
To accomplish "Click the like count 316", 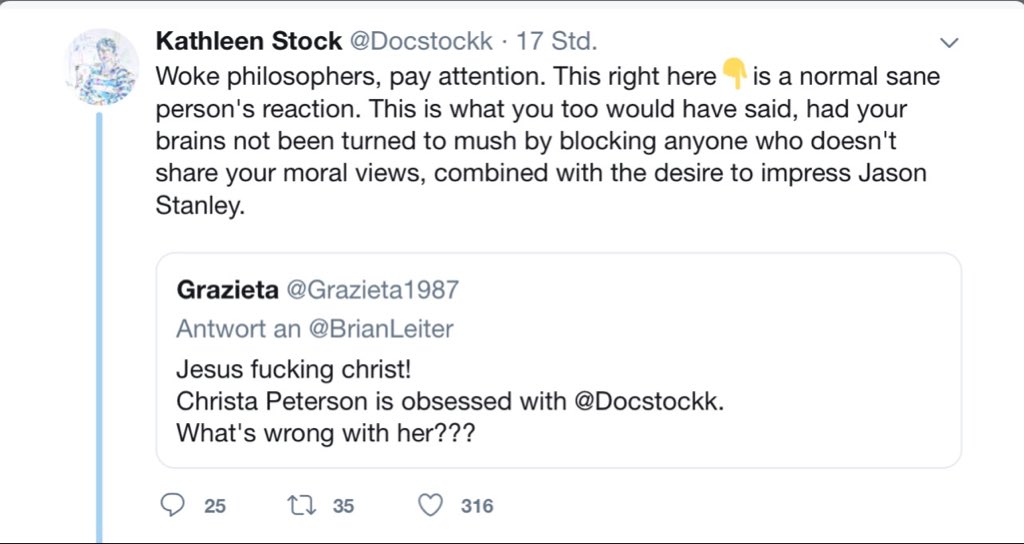I will pyautogui.click(x=477, y=506).
